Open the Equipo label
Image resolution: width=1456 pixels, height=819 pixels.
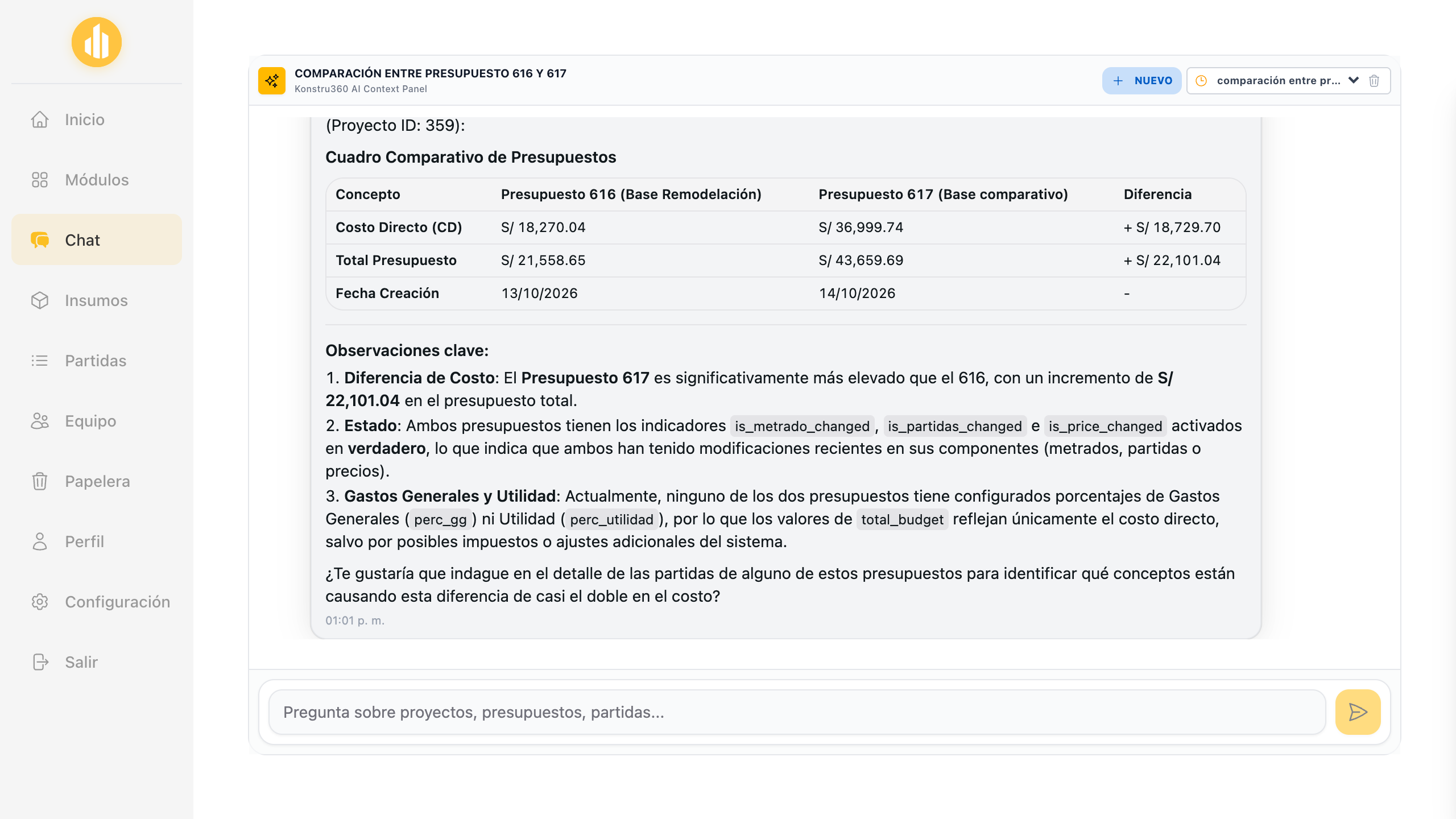tap(90, 421)
